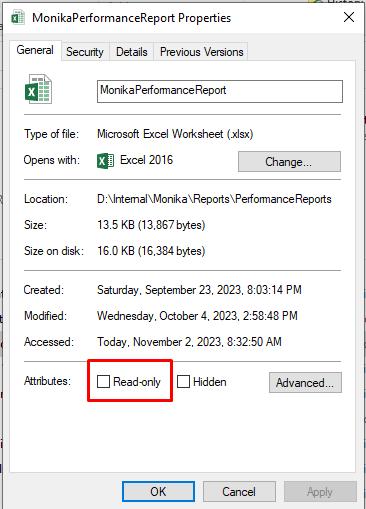Viewport: 366px width, 509px height.
Task: Click Excel 2016 icon beside Opens with
Action: point(105,161)
